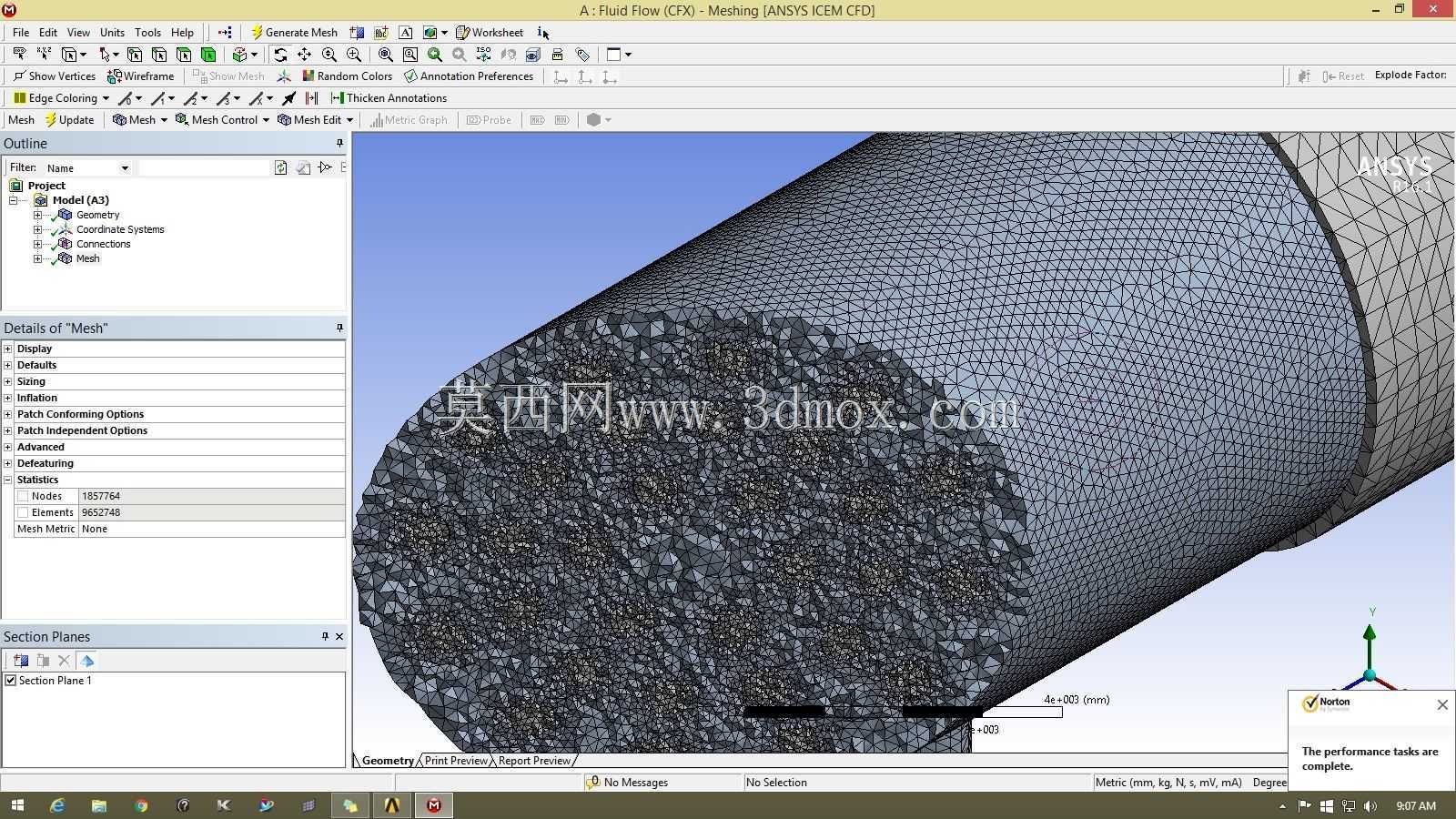Click the Mesh Metric value field

[211, 529]
